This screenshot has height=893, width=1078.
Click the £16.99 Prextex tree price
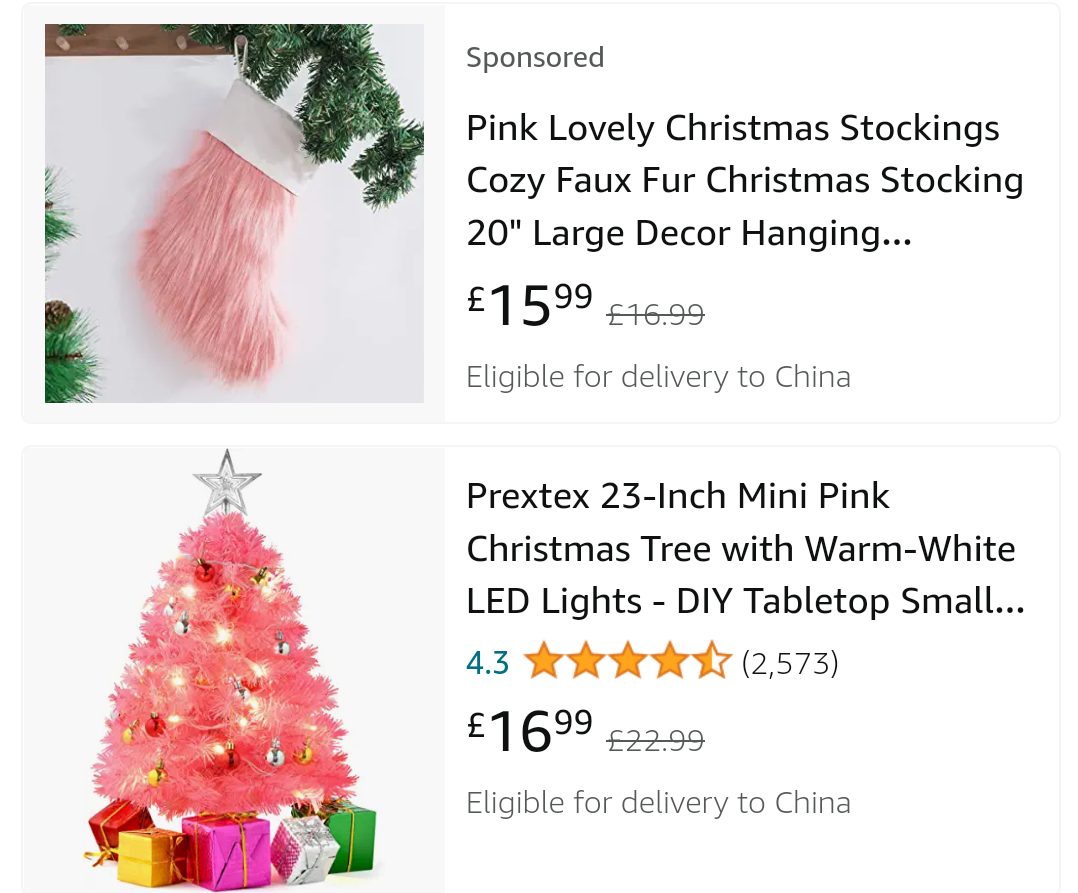[x=530, y=730]
